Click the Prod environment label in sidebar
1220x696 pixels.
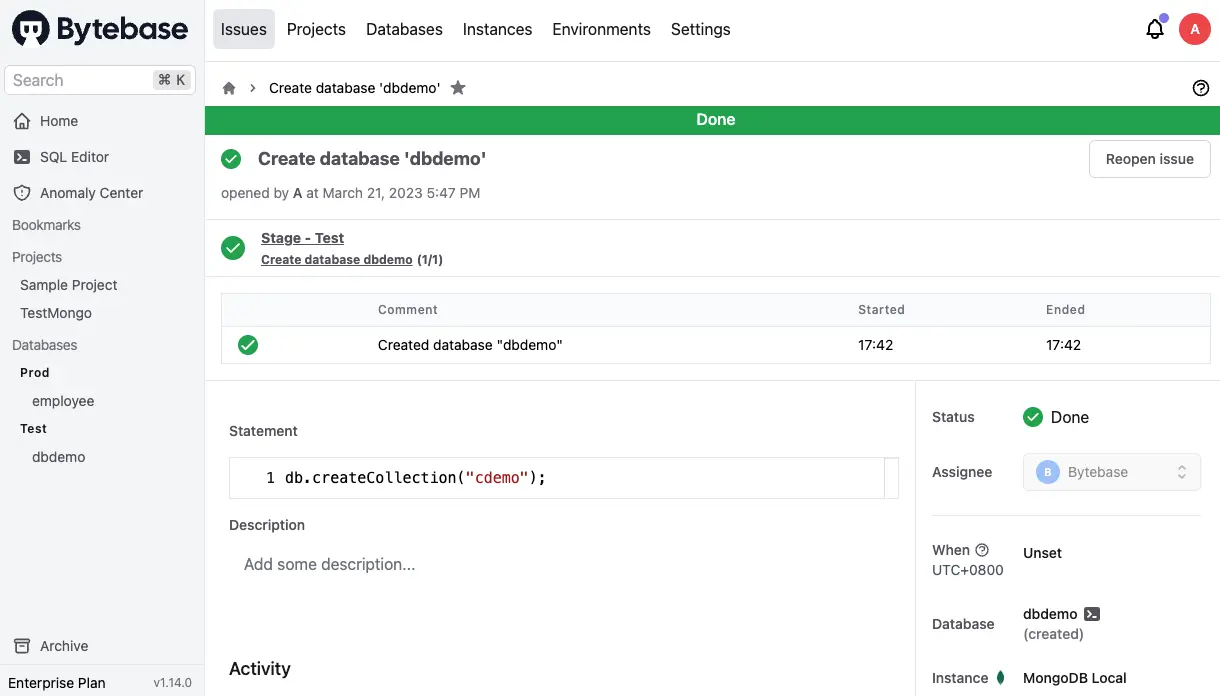35,372
